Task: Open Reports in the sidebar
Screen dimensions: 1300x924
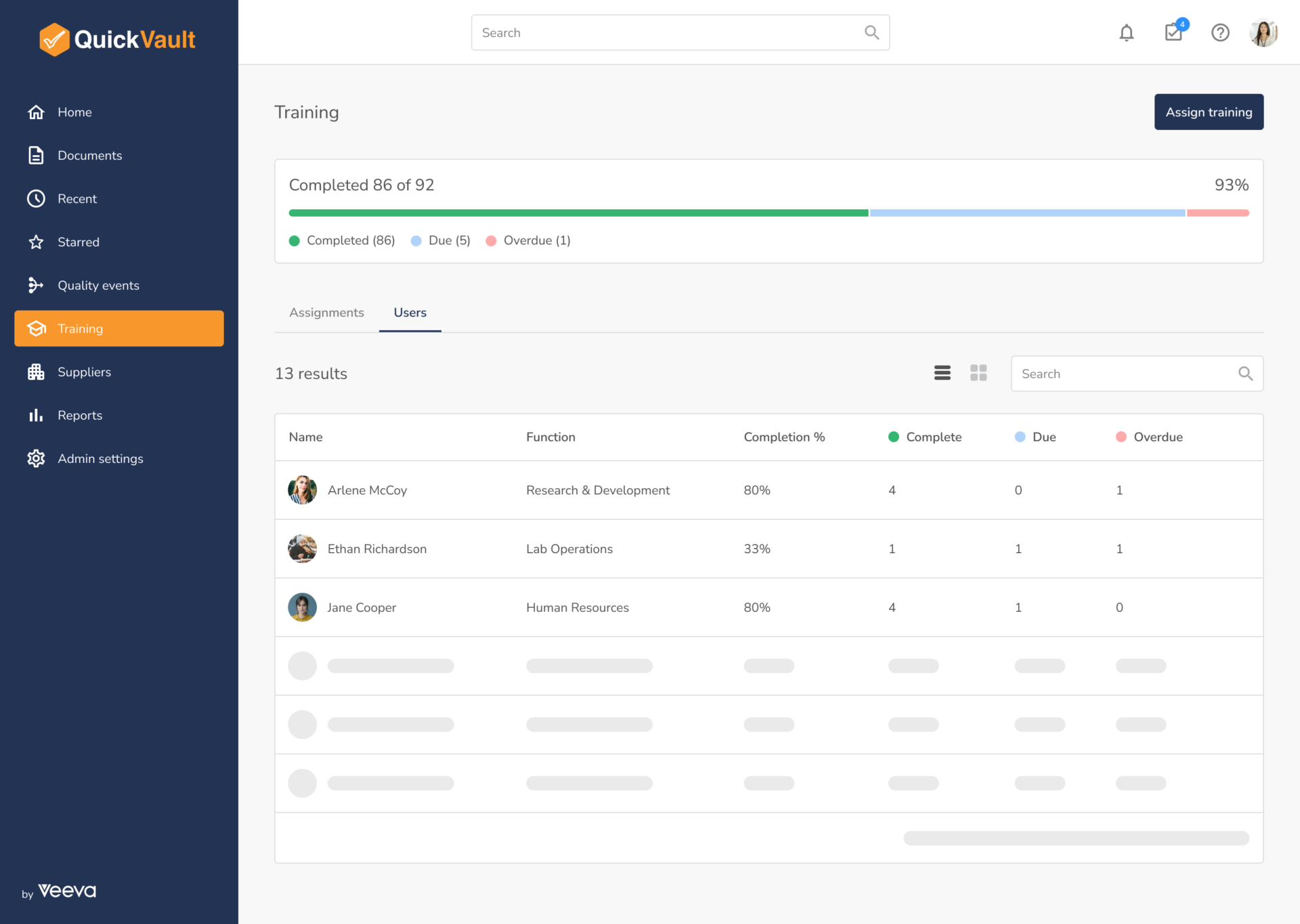Action: pyautogui.click(x=79, y=415)
